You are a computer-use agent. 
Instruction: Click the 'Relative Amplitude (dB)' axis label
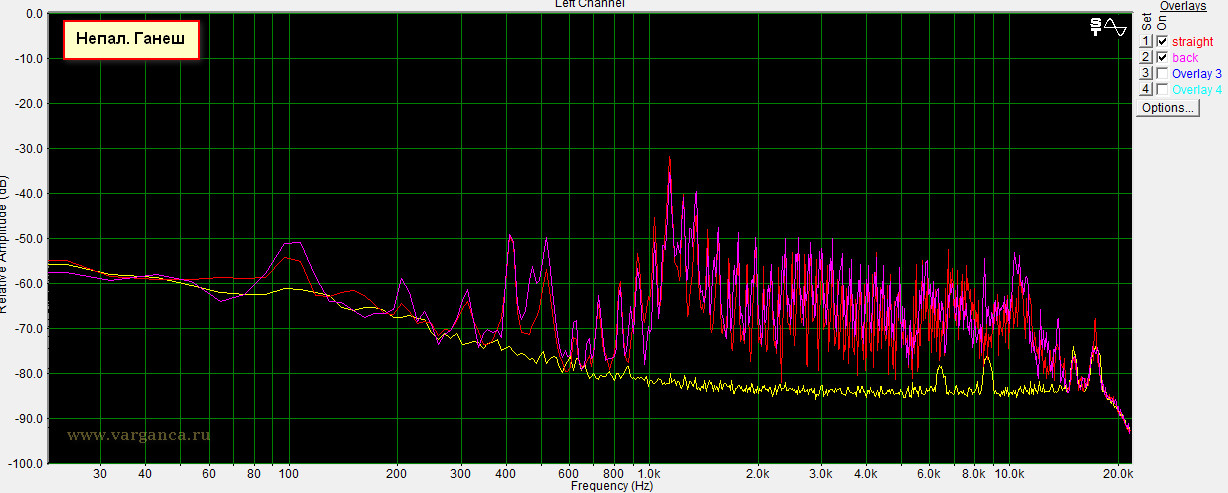(5, 243)
